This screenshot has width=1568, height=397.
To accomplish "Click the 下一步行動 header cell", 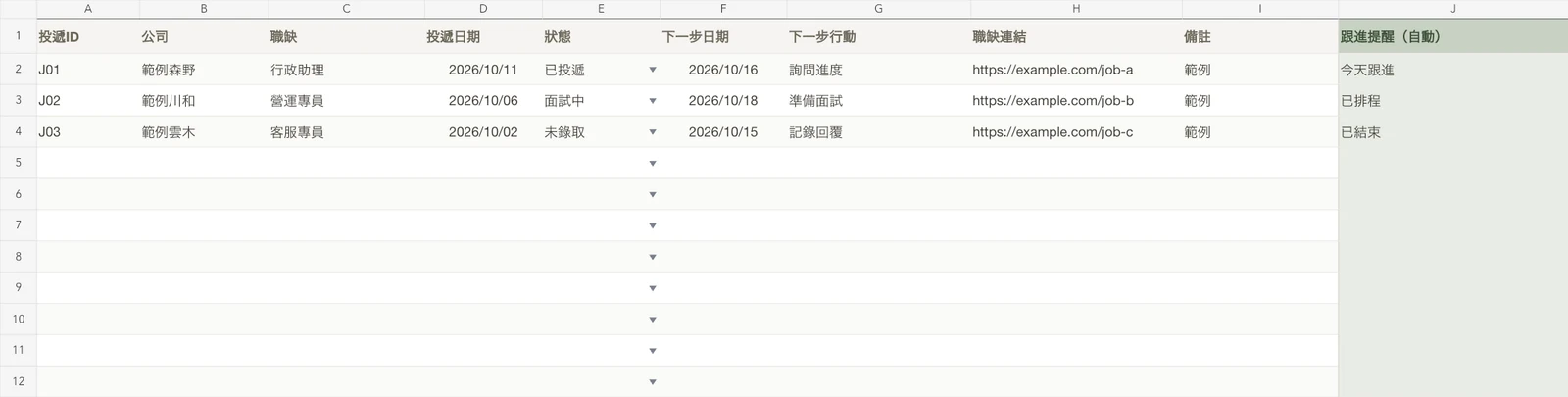I will [x=878, y=36].
